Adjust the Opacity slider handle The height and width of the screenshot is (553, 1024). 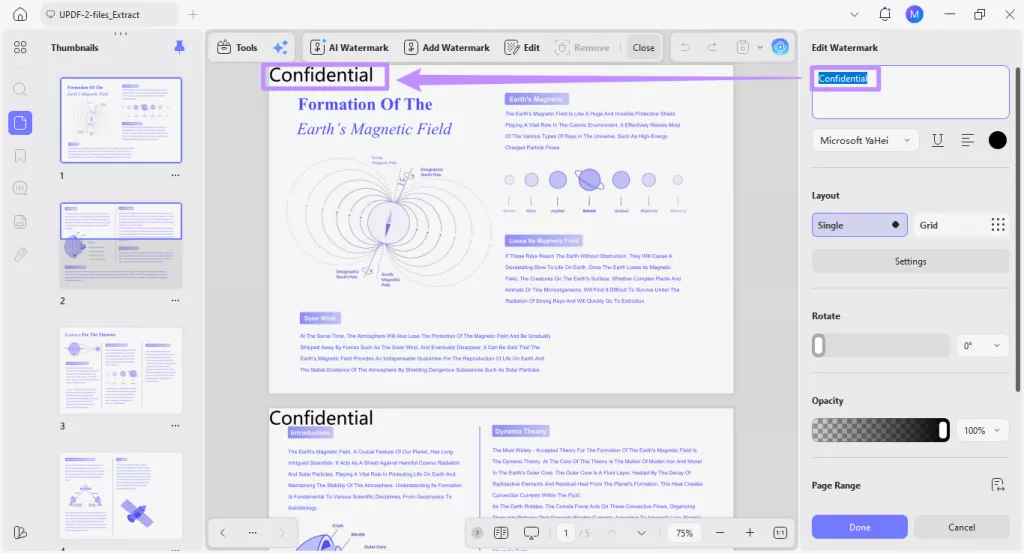tap(943, 430)
